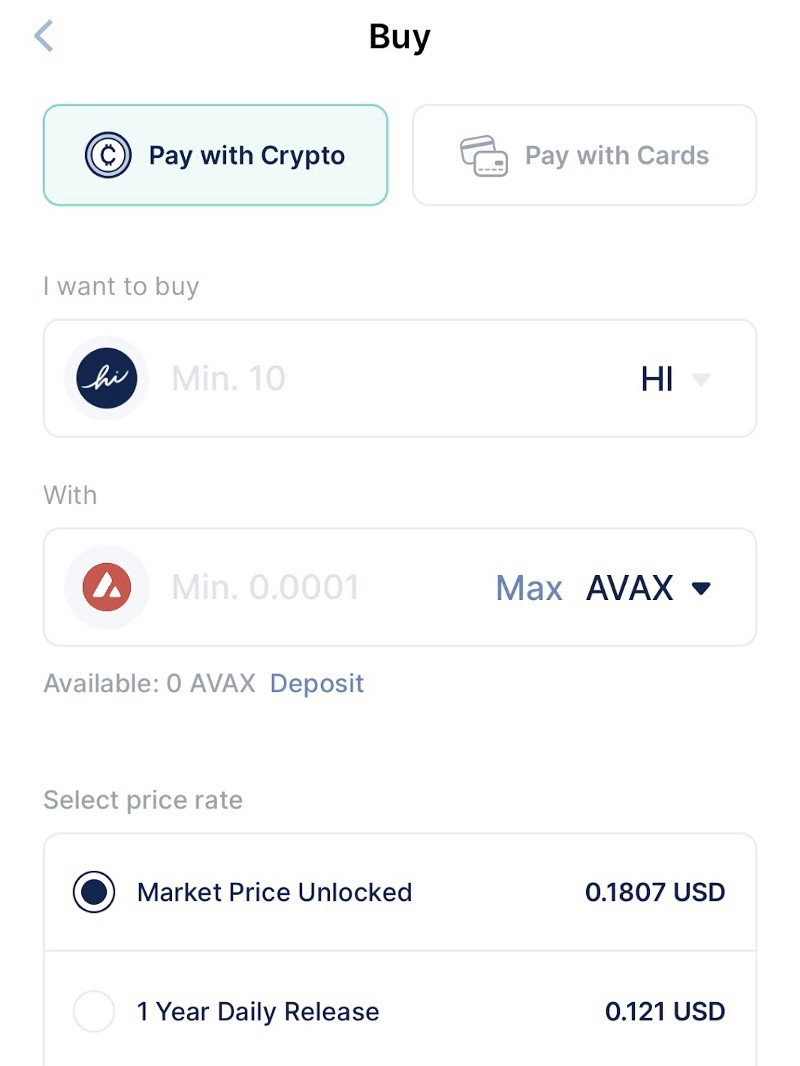This screenshot has height=1066, width=800.
Task: Open the HI token dropdown arrow
Action: (x=701, y=379)
